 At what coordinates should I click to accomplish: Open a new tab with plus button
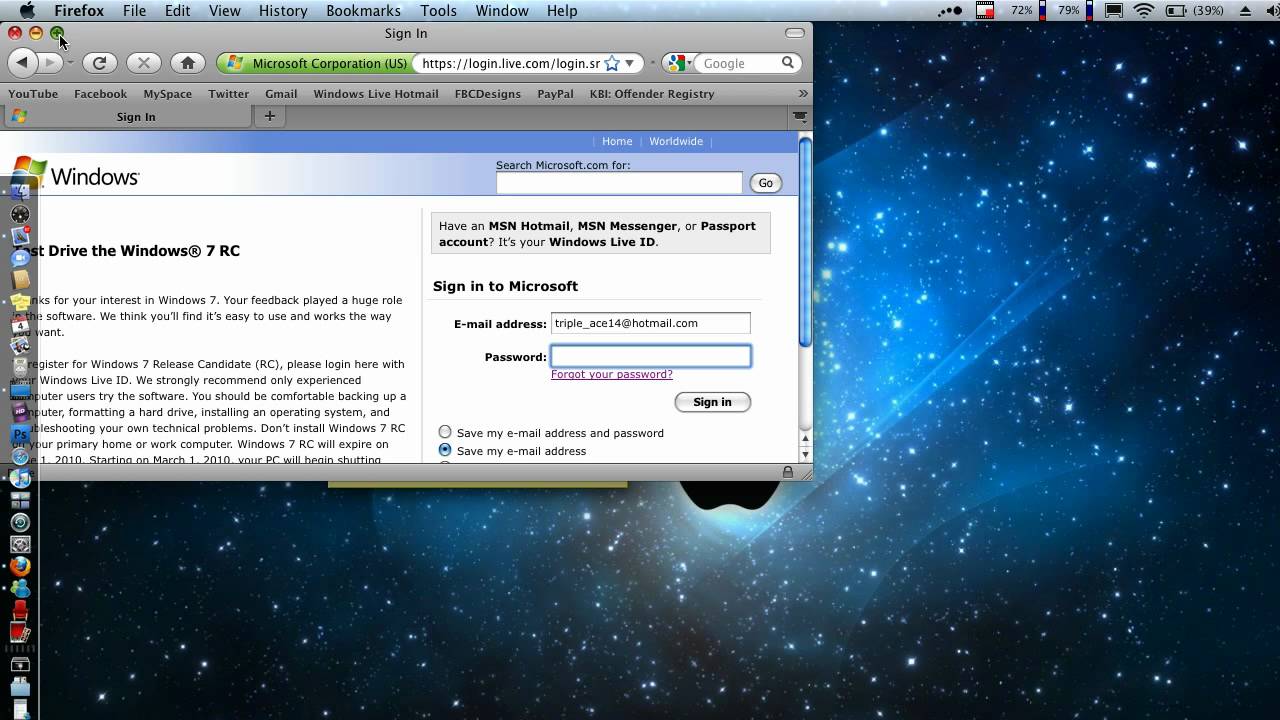(269, 116)
